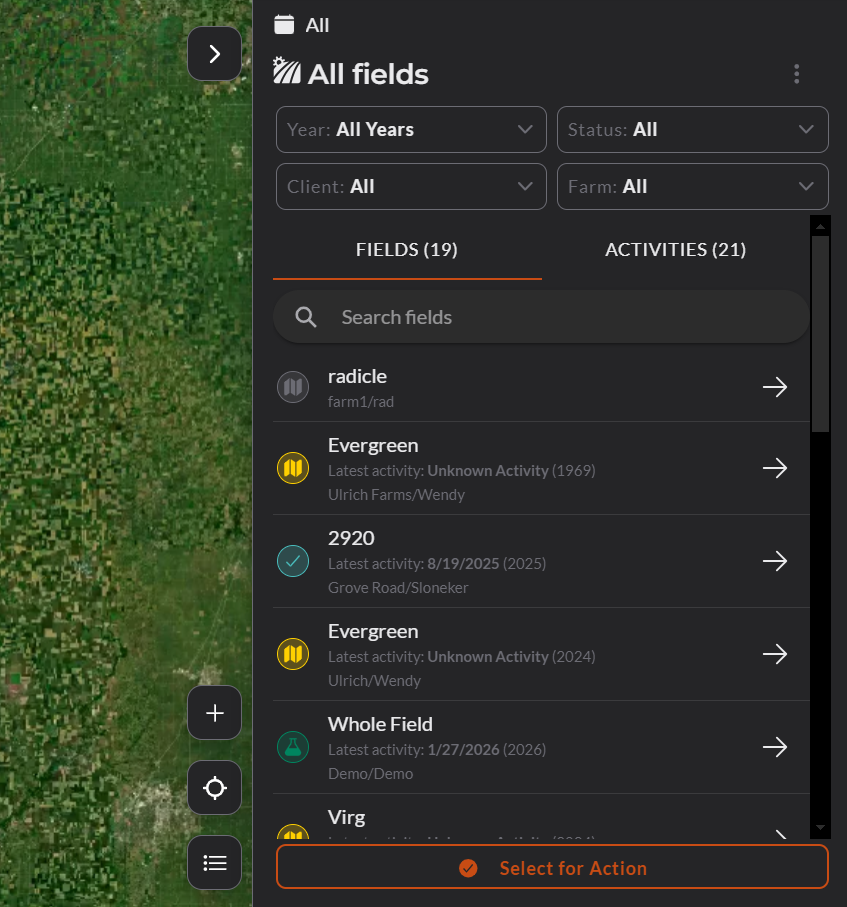Select the 'Virg' field name
This screenshot has height=907, width=847.
coord(347,817)
